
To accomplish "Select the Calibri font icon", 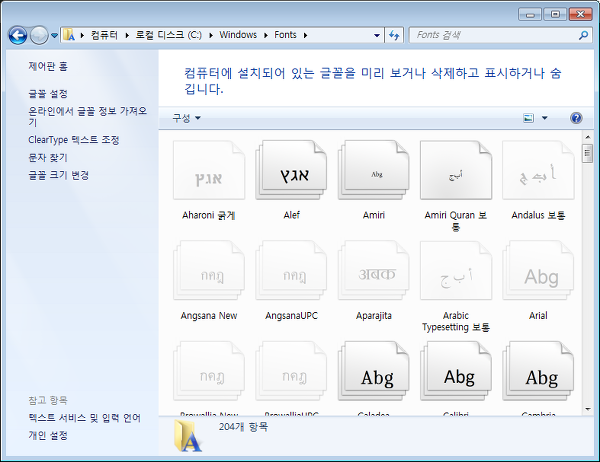I will click(456, 371).
